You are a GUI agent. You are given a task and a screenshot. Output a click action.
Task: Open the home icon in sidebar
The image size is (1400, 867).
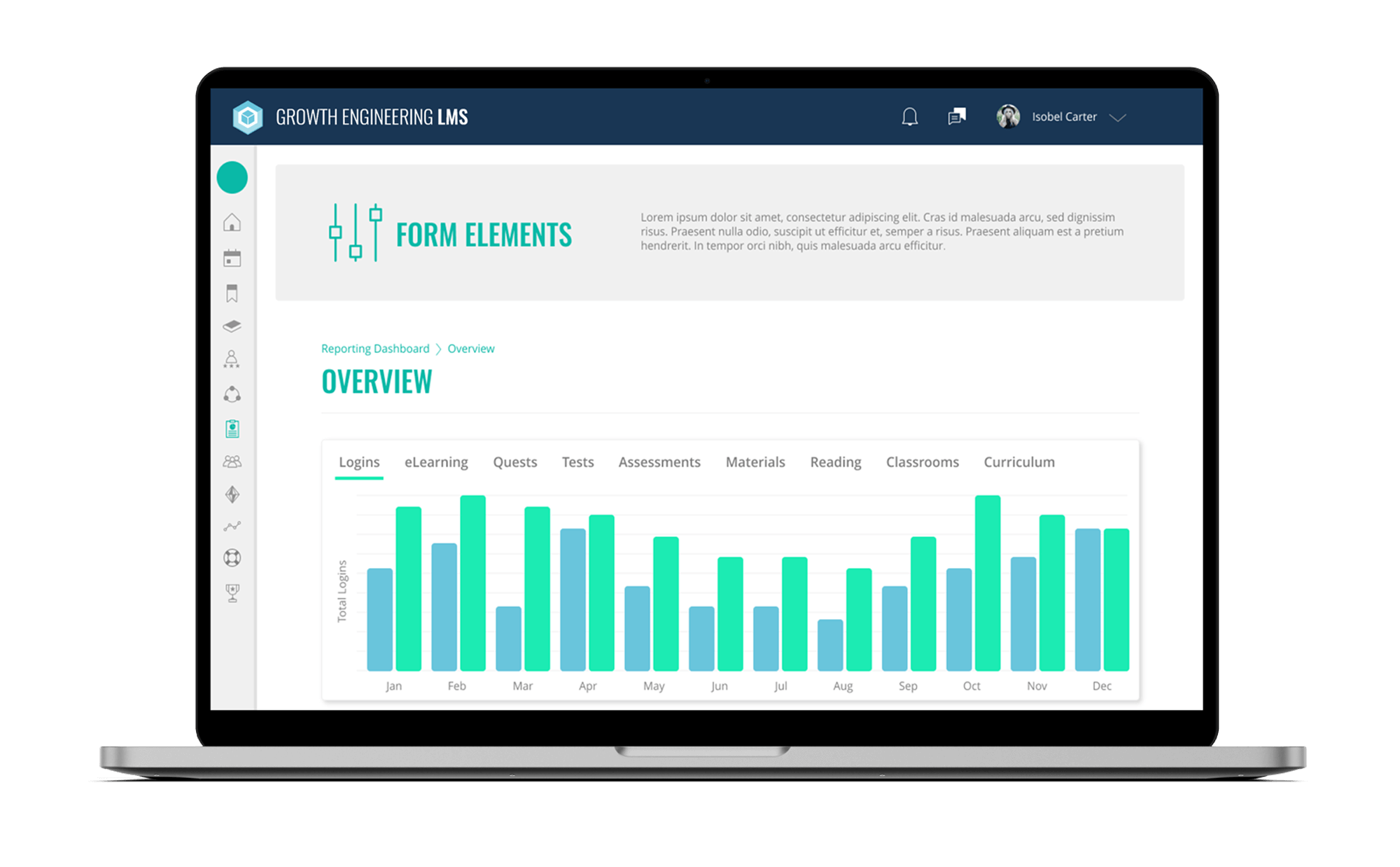232,223
